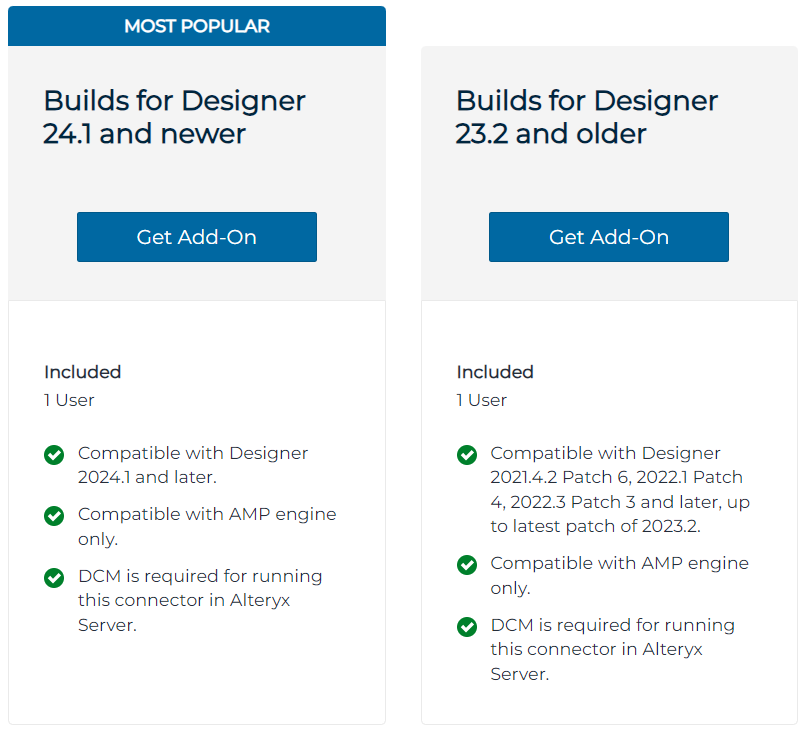Screen dimensions: 802x733
Task: Select 'Builds for Designer 23.2 and older' heading
Action: [x=587, y=117]
